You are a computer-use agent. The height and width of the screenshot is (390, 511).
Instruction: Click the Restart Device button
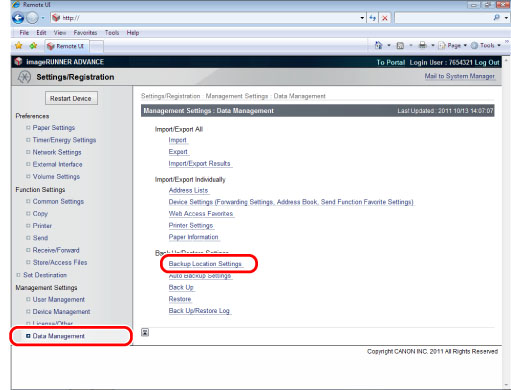point(71,98)
